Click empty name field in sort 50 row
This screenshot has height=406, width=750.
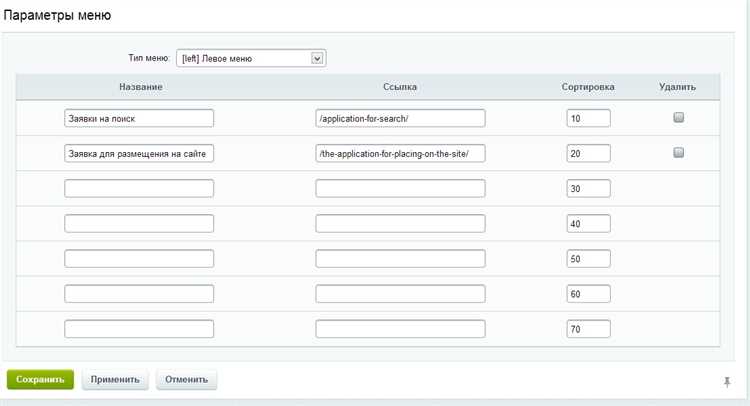139,259
